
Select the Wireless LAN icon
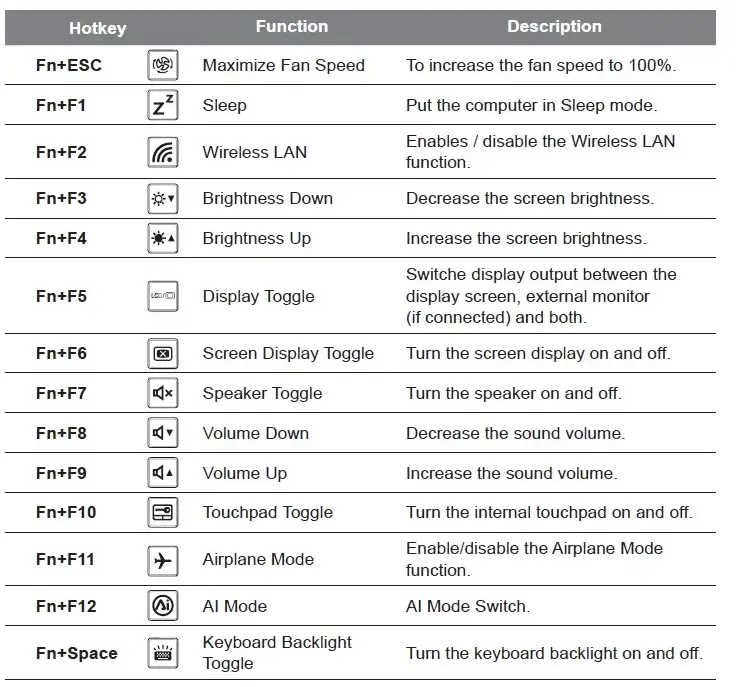pyautogui.click(x=162, y=152)
